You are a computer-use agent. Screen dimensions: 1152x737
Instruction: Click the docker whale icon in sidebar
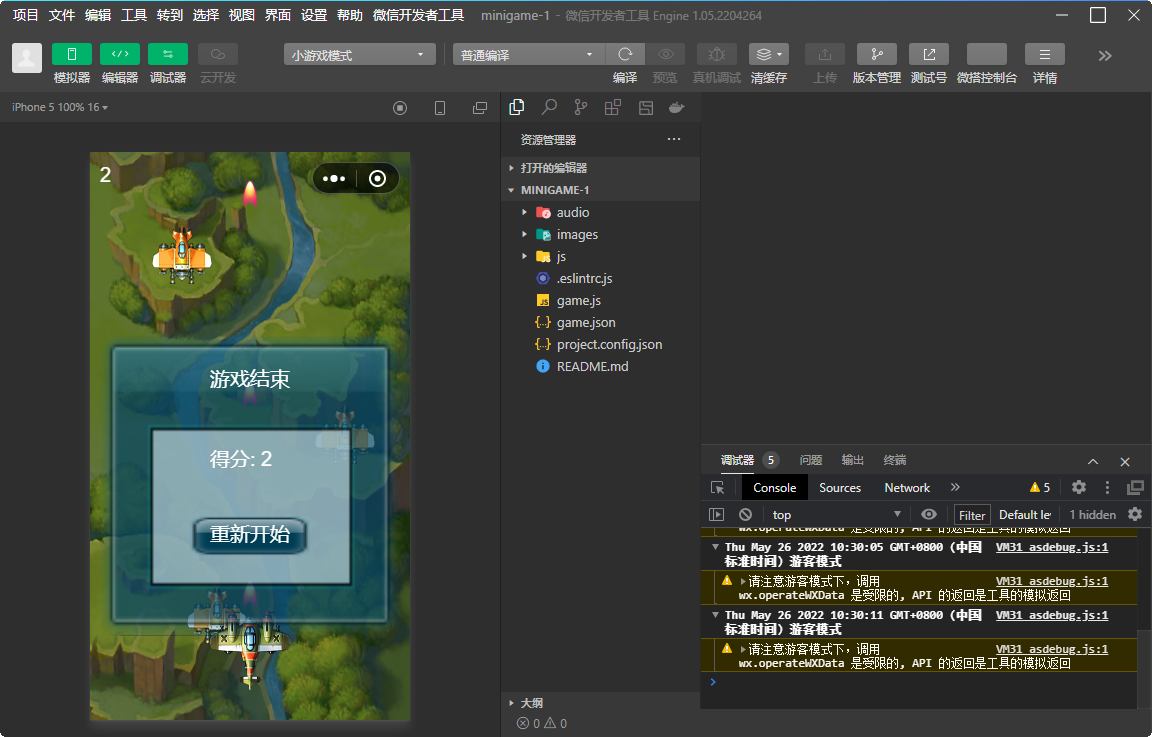tap(677, 108)
